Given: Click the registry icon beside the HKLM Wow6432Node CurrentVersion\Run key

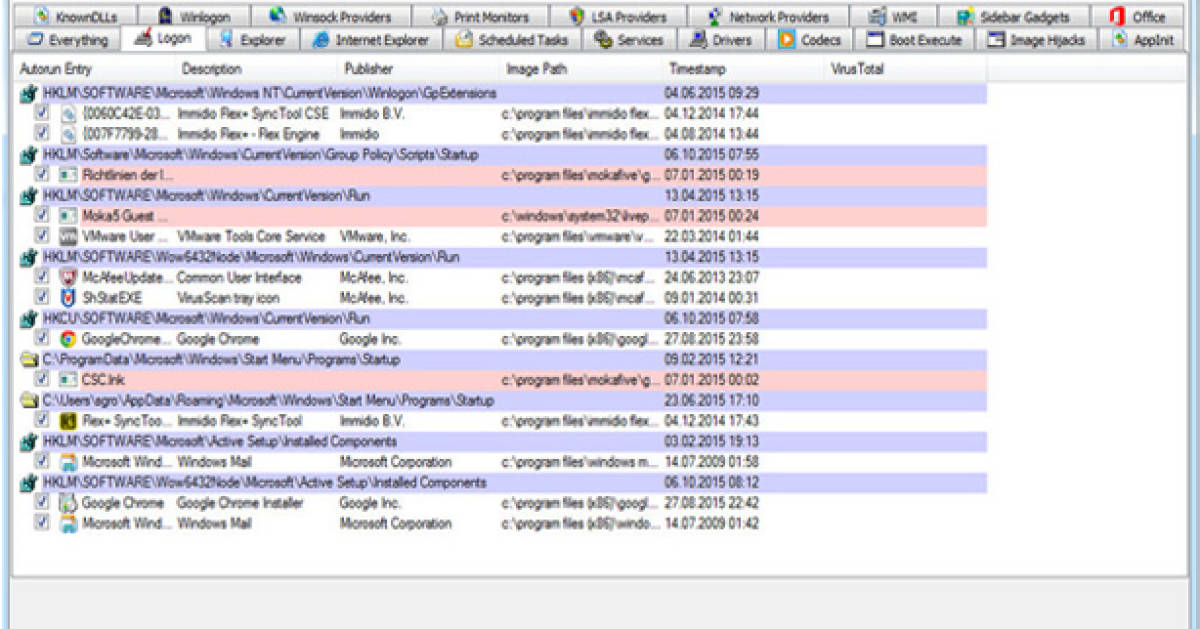Looking at the screenshot, I should click(x=30, y=257).
